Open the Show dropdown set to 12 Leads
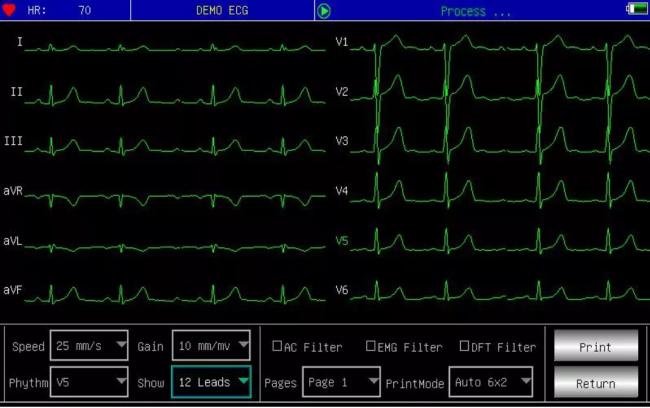650x408 pixels. pos(210,382)
